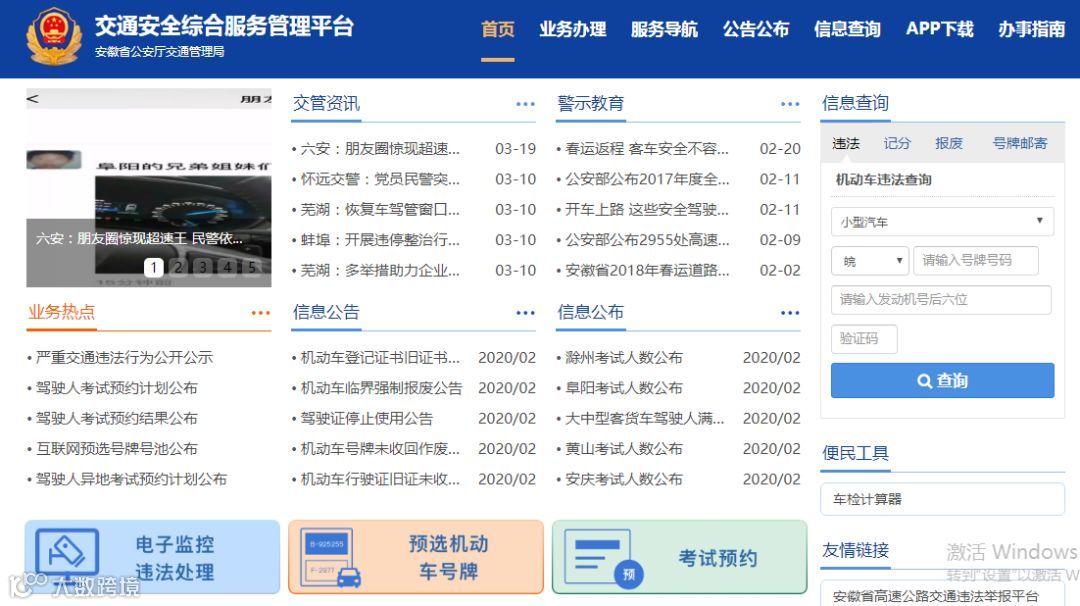
Task: Click the police emblem logo
Action: pyautogui.click(x=54, y=36)
